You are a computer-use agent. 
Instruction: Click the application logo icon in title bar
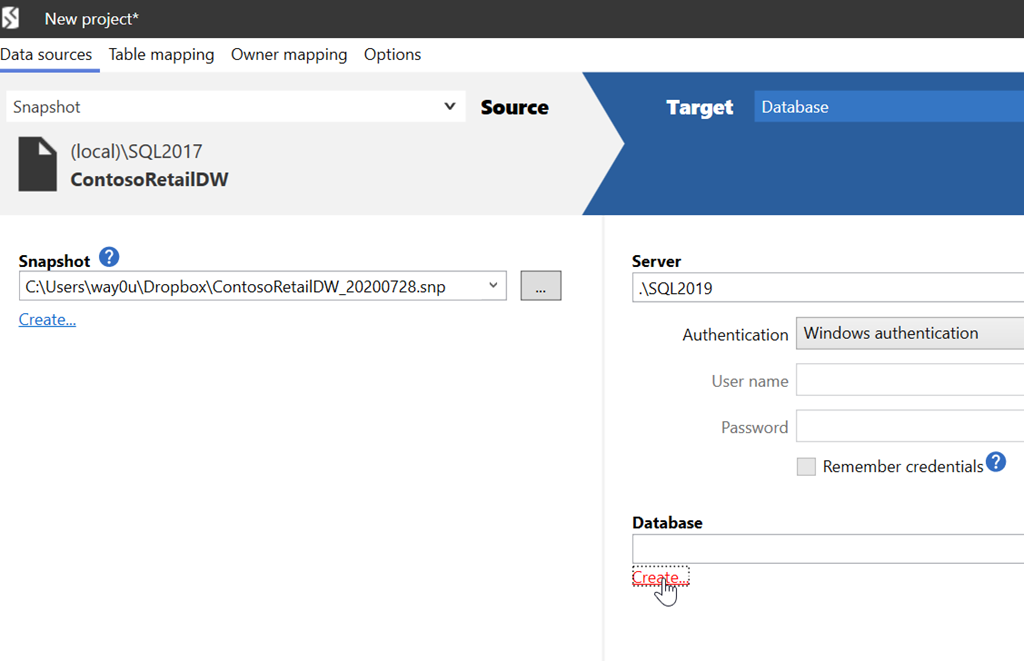click(x=13, y=18)
